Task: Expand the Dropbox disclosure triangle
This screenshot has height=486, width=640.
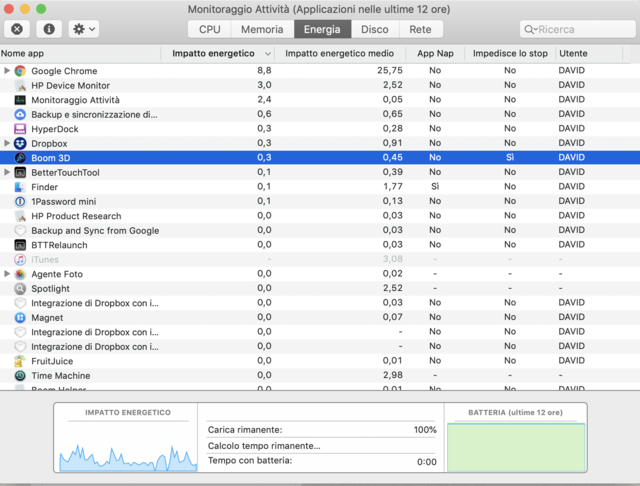Action: click(7, 143)
